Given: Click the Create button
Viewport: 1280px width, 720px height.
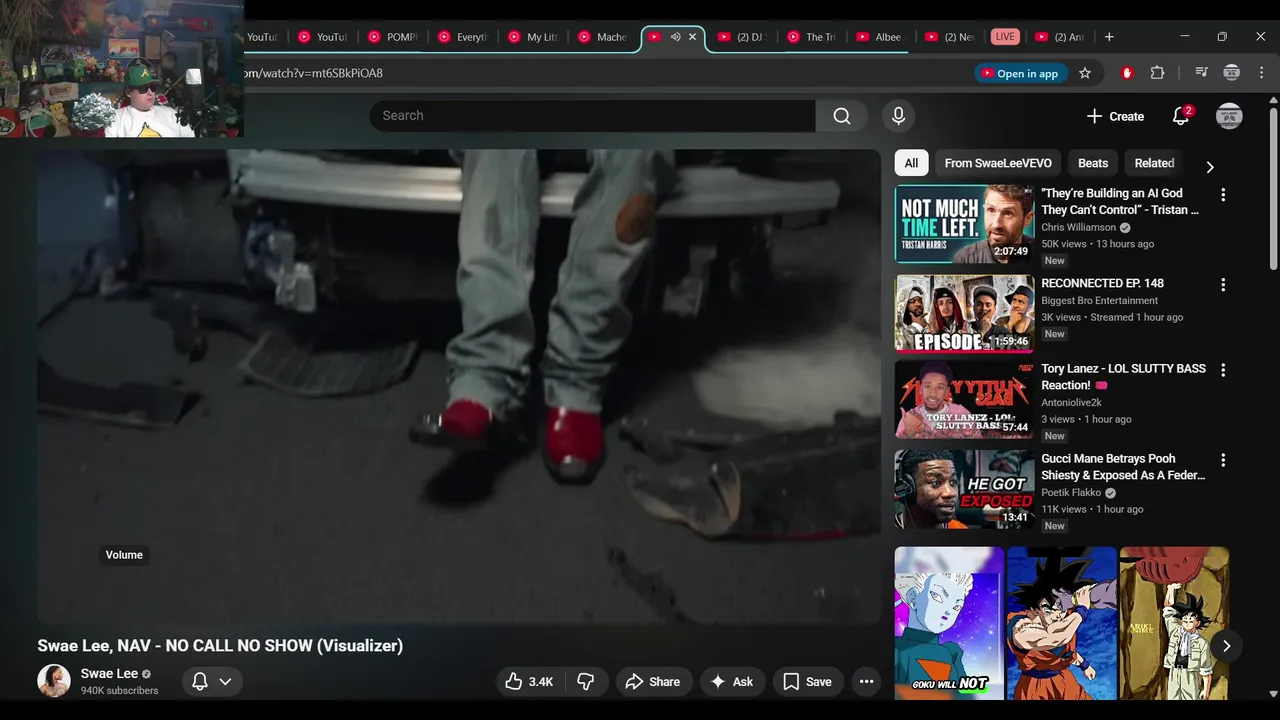Looking at the screenshot, I should (x=1115, y=116).
